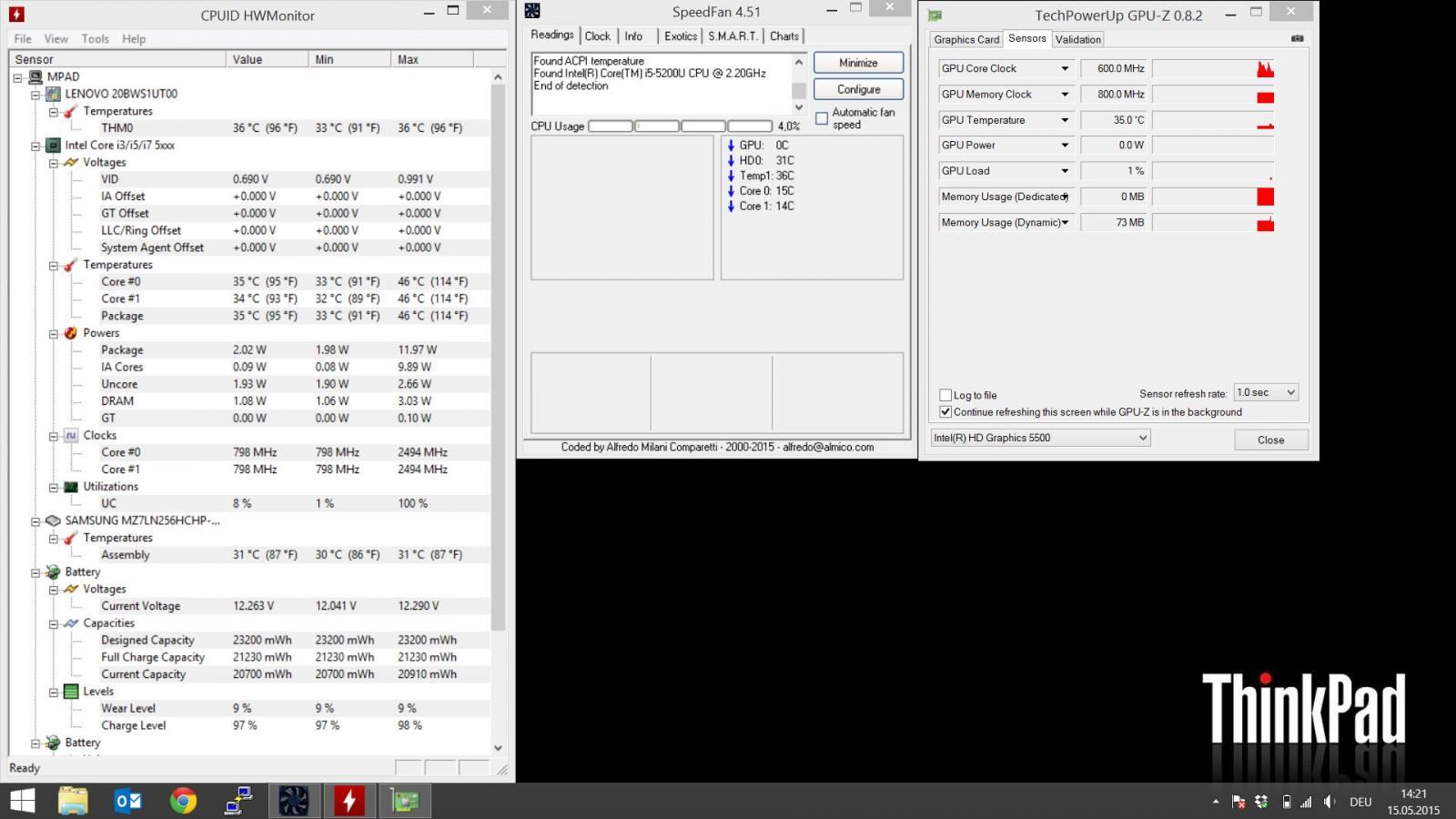Screen dimensions: 1456x819
Task: Open the Sensor refresh rate 1.0 sec dropdown
Action: (x=1266, y=392)
